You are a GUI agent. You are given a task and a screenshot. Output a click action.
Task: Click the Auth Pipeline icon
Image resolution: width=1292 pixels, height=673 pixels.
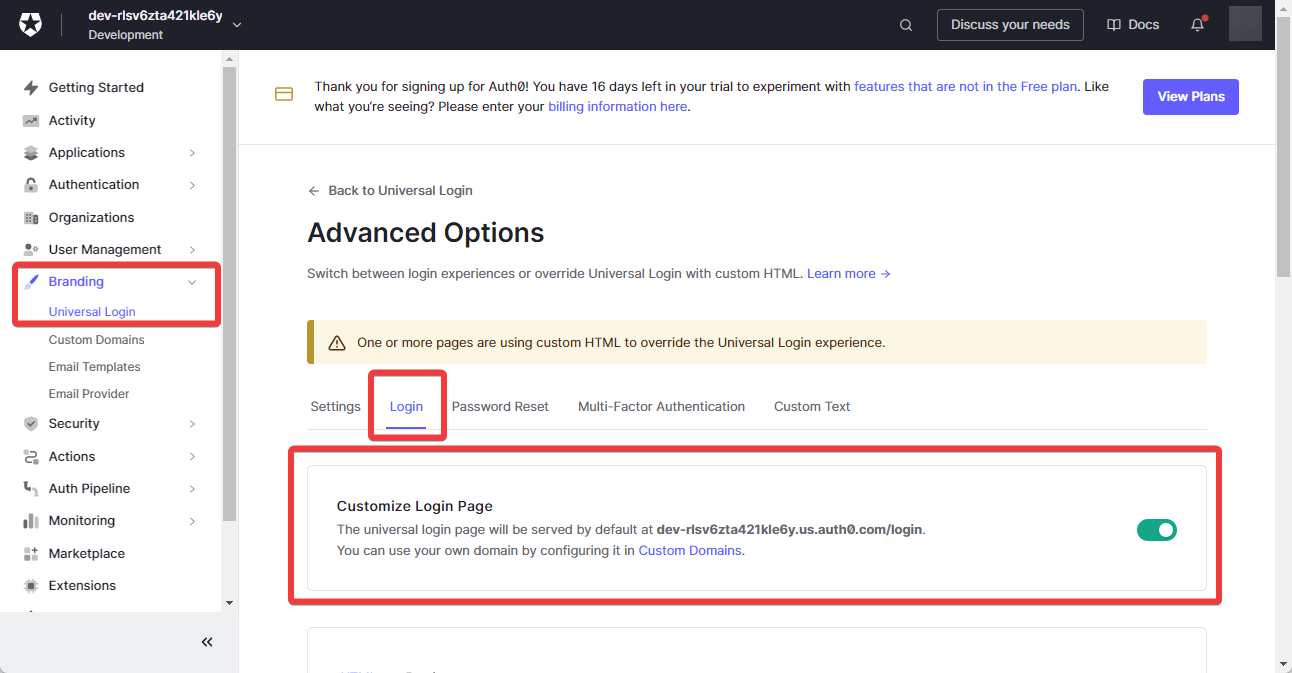(31, 489)
